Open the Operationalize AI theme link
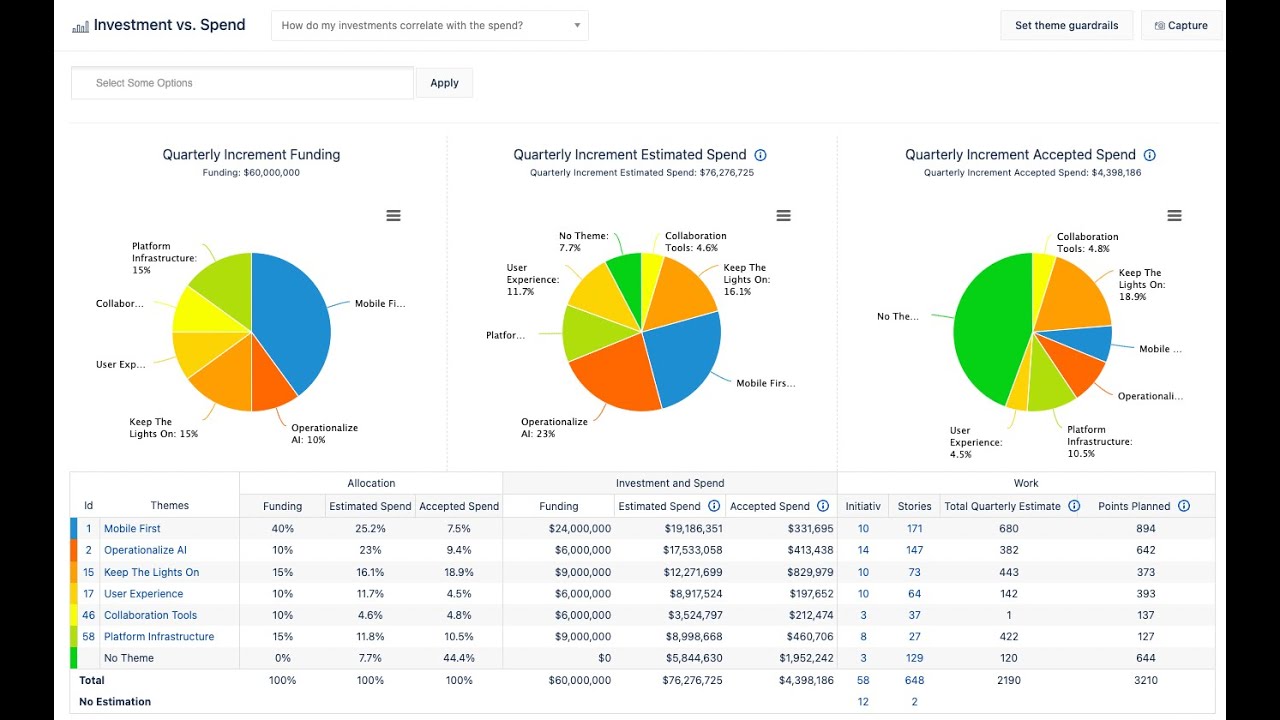1280x720 pixels. click(x=145, y=550)
